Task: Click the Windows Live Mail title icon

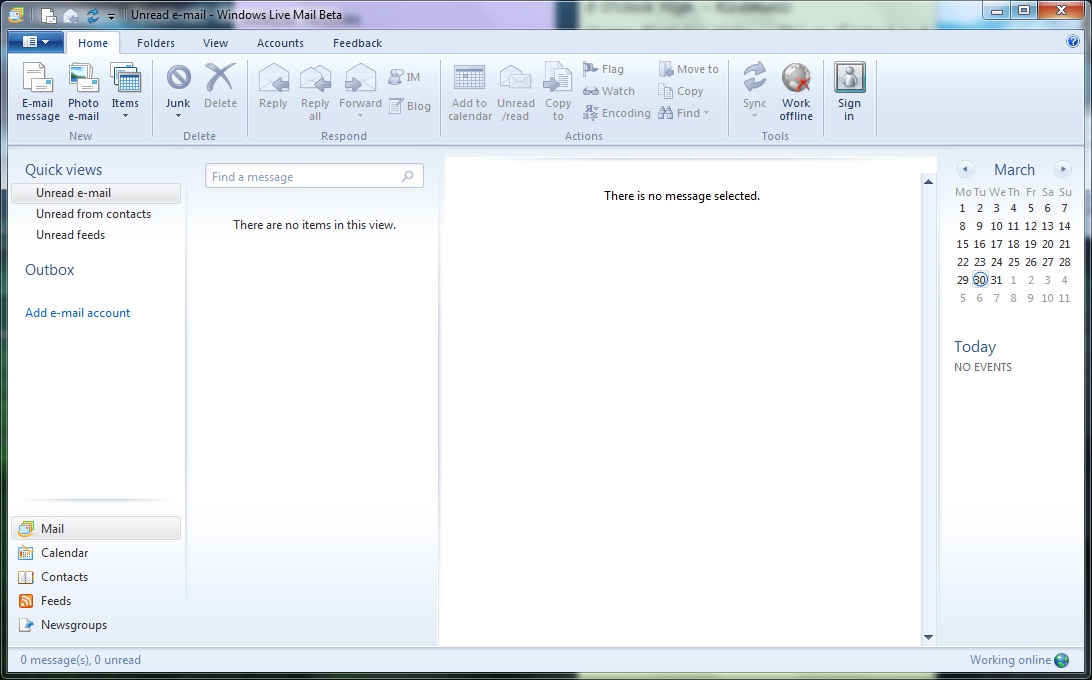Action: [16, 14]
